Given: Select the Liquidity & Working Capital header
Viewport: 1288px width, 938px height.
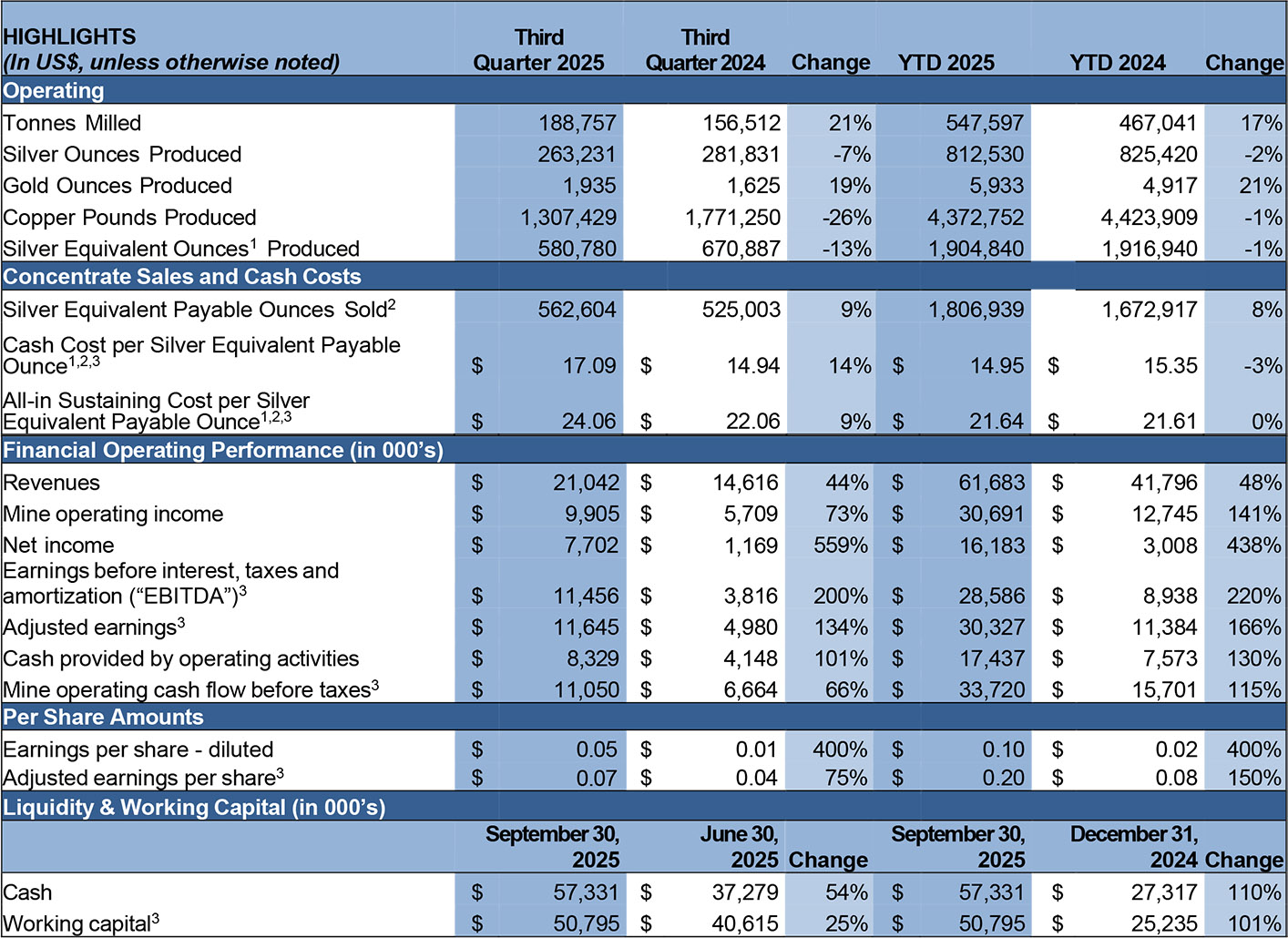Looking at the screenshot, I should (x=194, y=808).
